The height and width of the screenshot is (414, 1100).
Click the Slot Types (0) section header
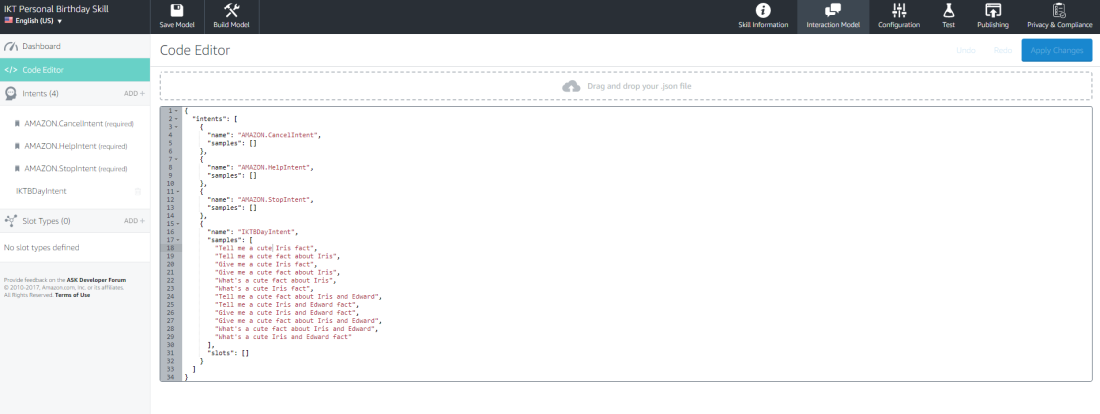pyautogui.click(x=75, y=221)
